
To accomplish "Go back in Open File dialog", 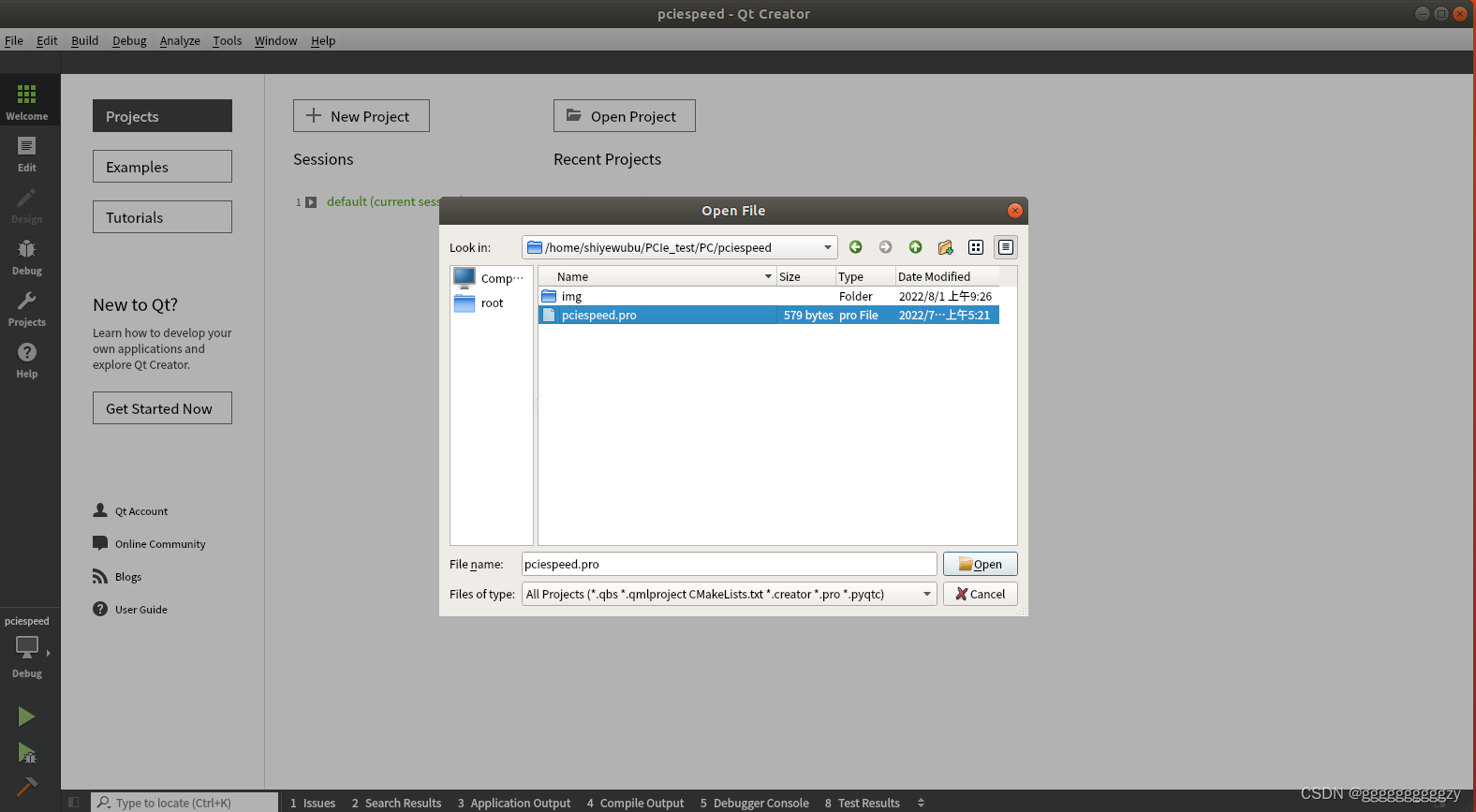I will point(855,247).
